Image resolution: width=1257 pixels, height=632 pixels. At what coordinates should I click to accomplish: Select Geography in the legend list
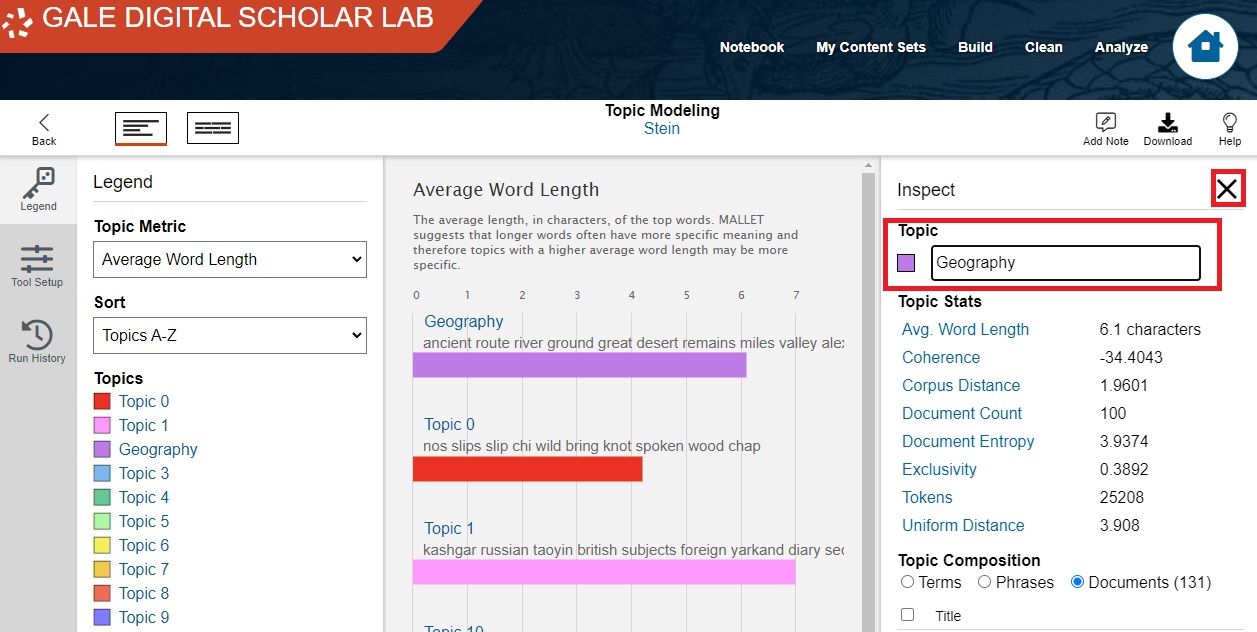click(158, 449)
